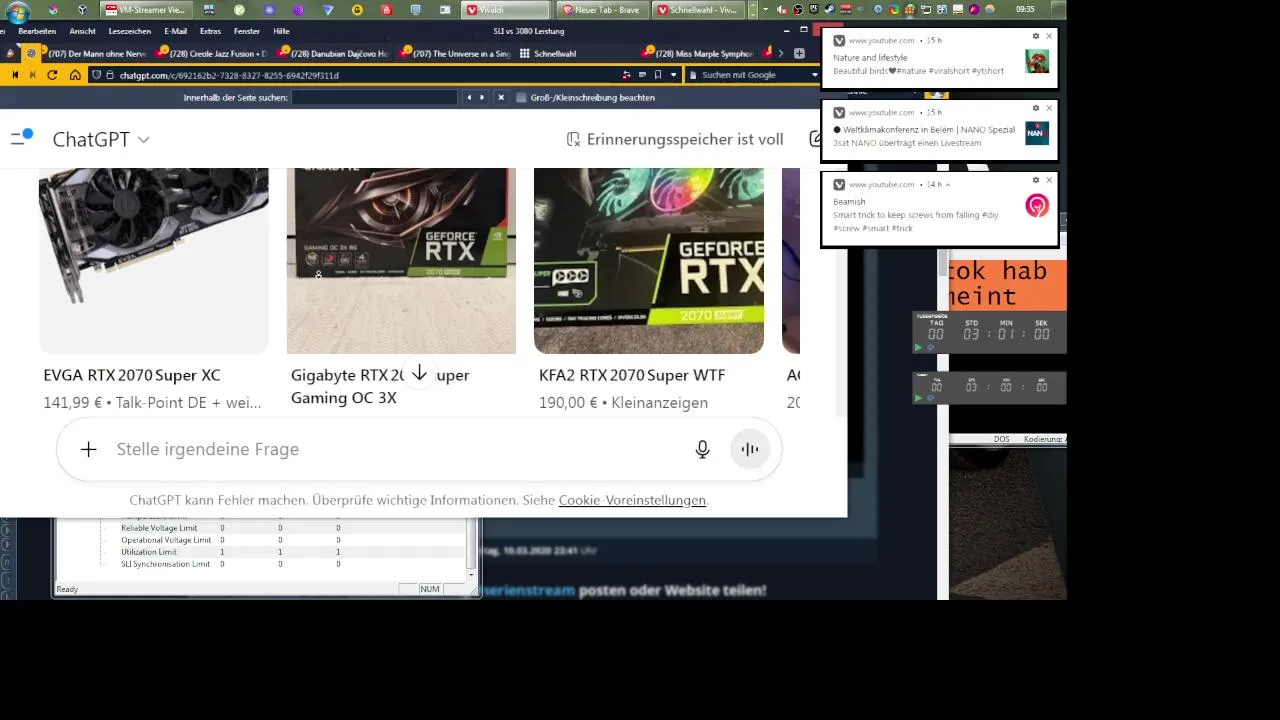Screen dimensions: 1280x720
Task: Switch to Creole Jazz Fusion tab
Action: tap(212, 53)
